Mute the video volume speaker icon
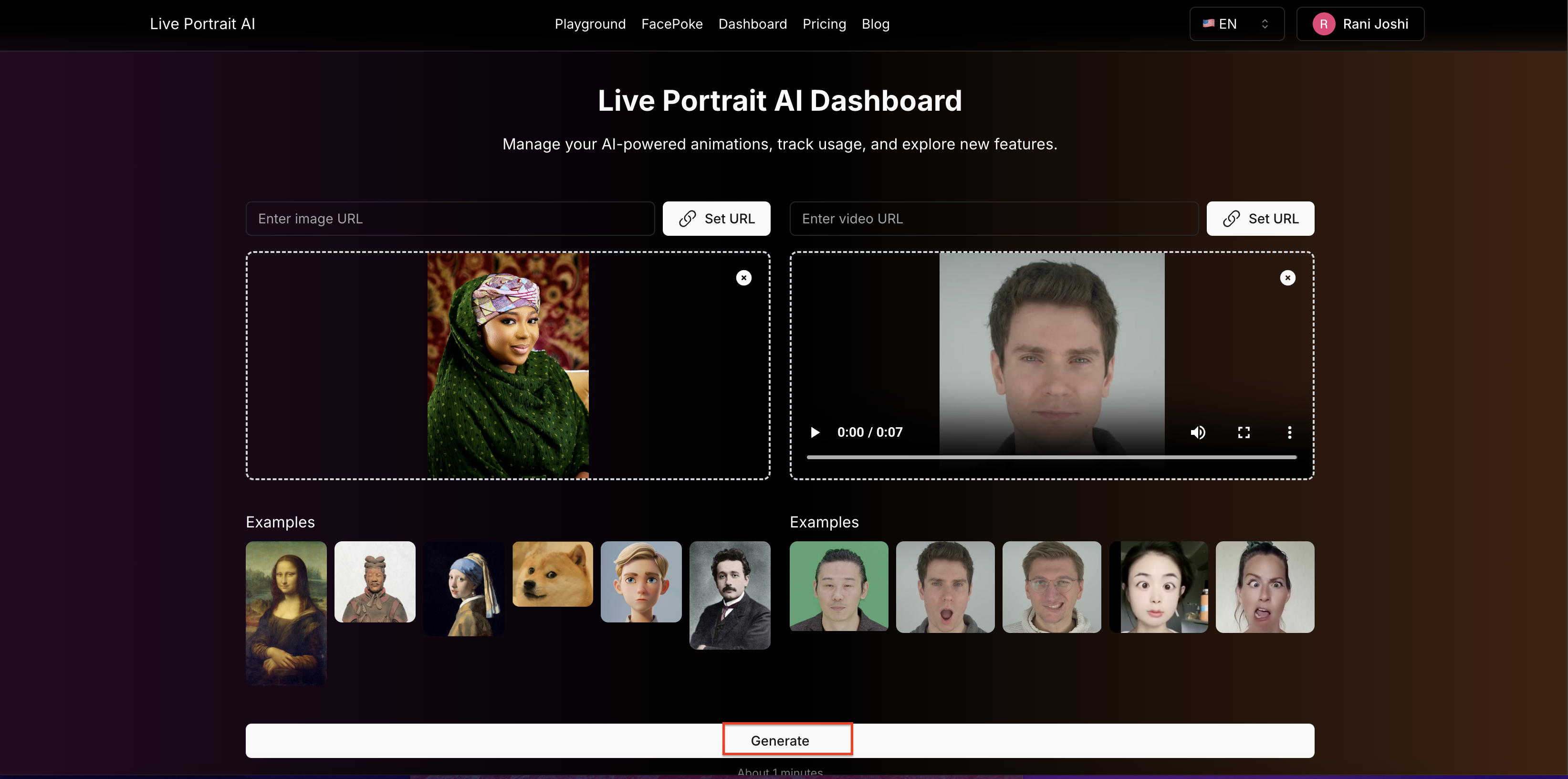This screenshot has width=1568, height=779. pos(1197,432)
